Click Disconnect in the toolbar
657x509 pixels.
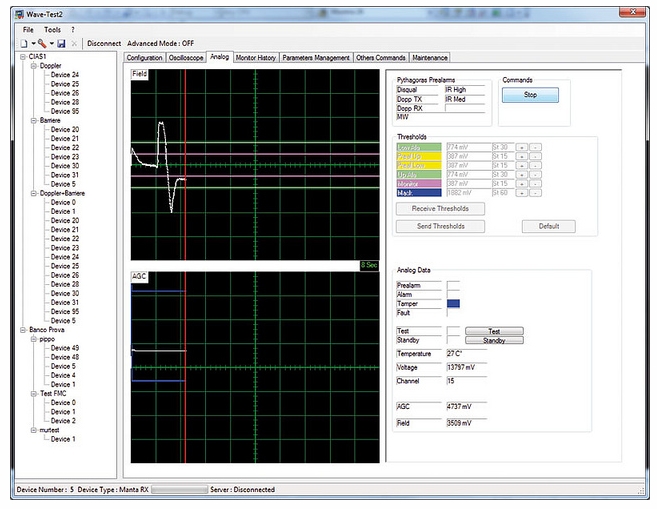104,44
